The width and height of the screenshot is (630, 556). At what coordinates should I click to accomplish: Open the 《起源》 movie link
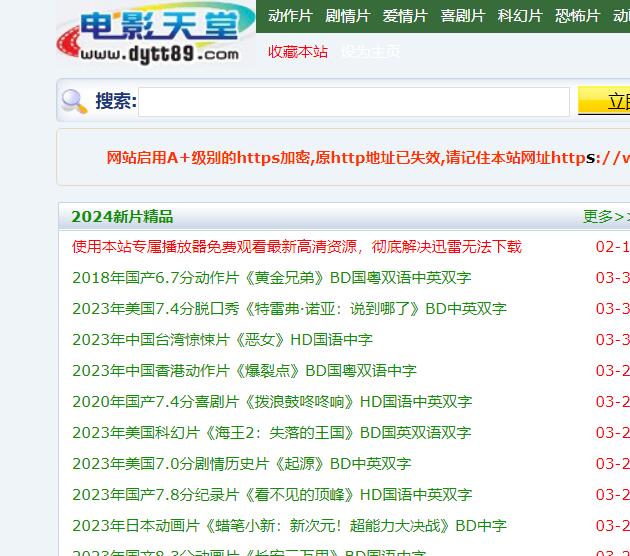[x=241, y=464]
